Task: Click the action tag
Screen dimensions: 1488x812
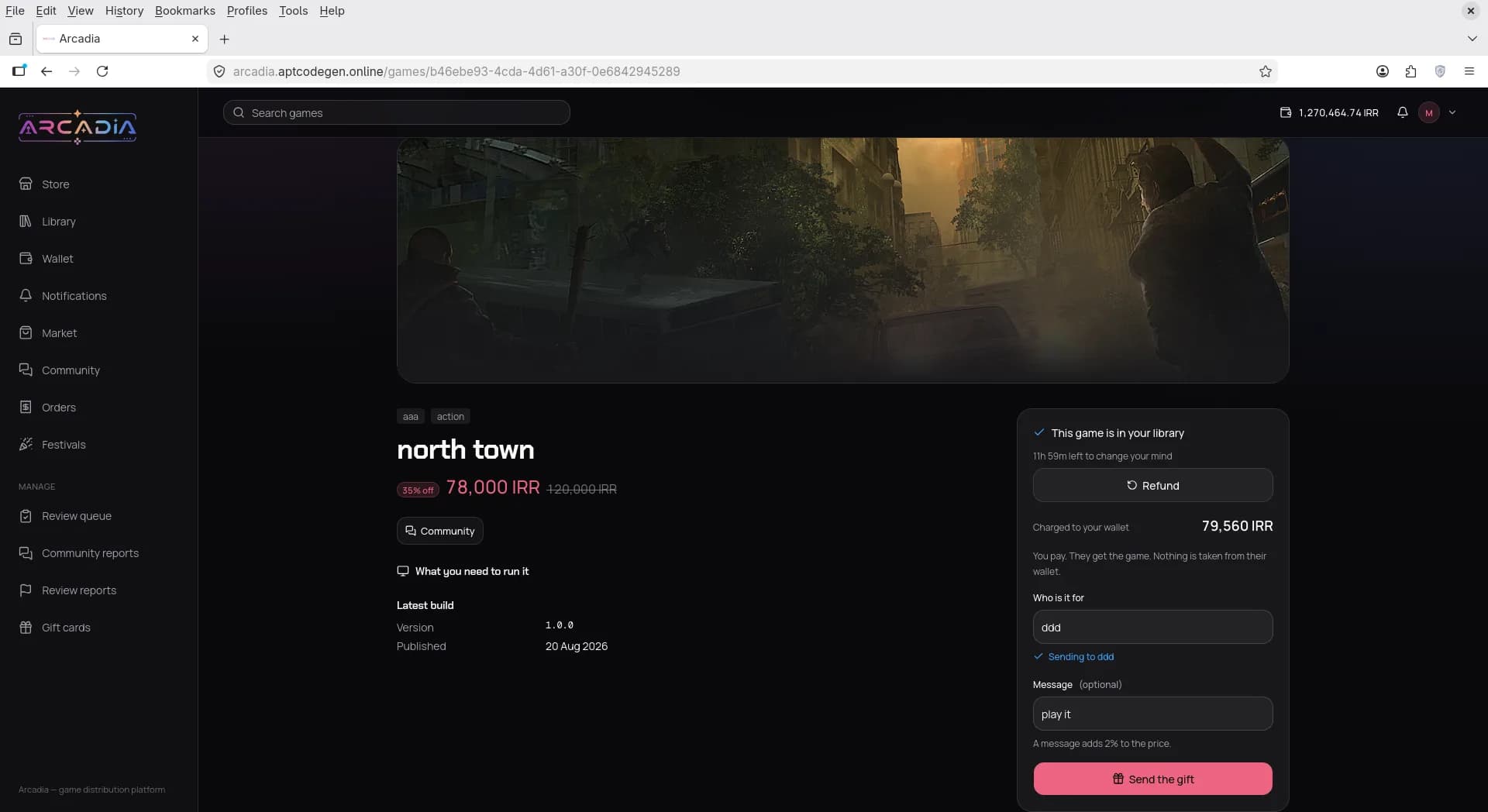Action: (450, 417)
